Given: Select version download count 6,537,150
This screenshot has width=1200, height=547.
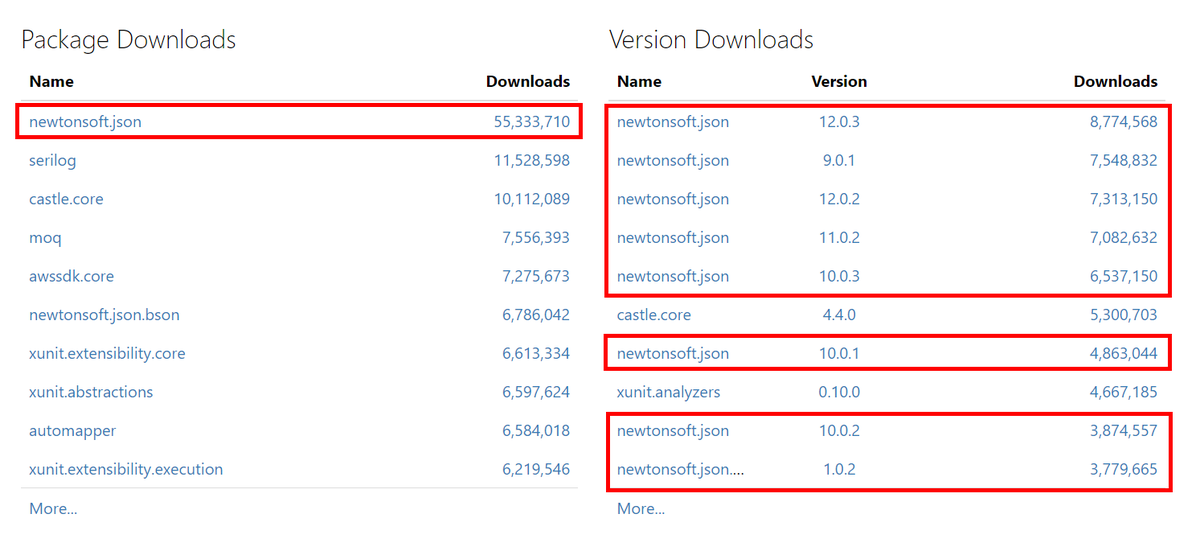Looking at the screenshot, I should pyautogui.click(x=1124, y=276).
